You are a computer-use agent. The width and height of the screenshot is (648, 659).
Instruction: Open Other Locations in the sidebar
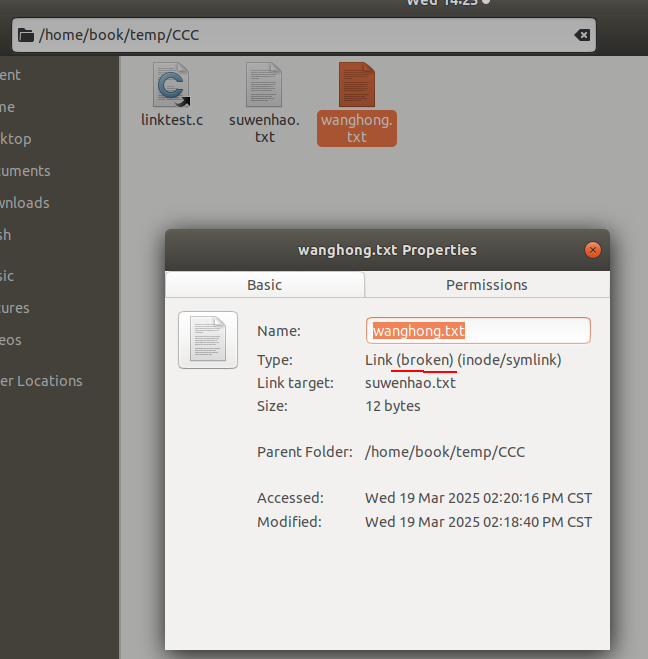(x=41, y=381)
